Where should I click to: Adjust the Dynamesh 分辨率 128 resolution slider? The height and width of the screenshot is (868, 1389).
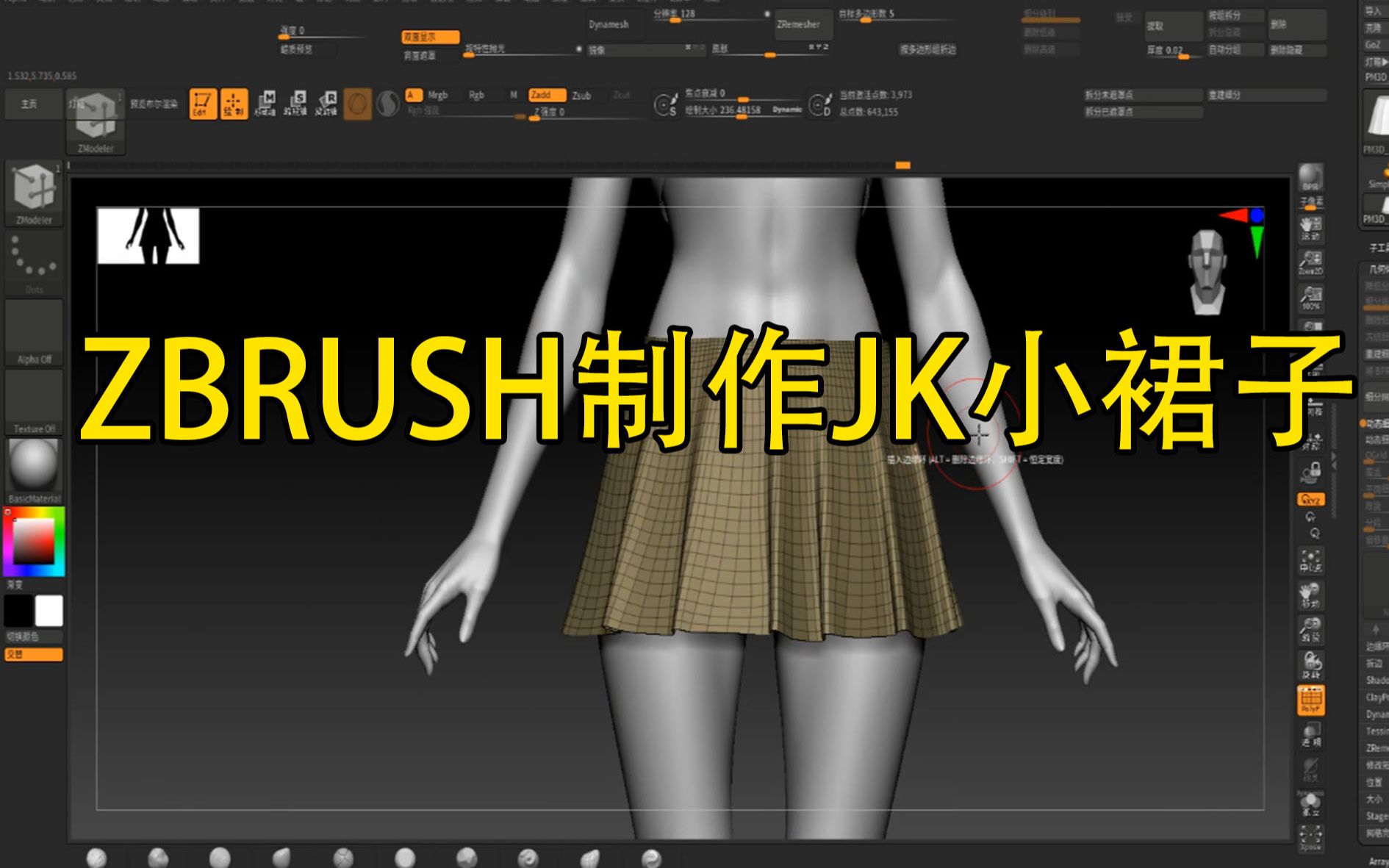point(711,15)
